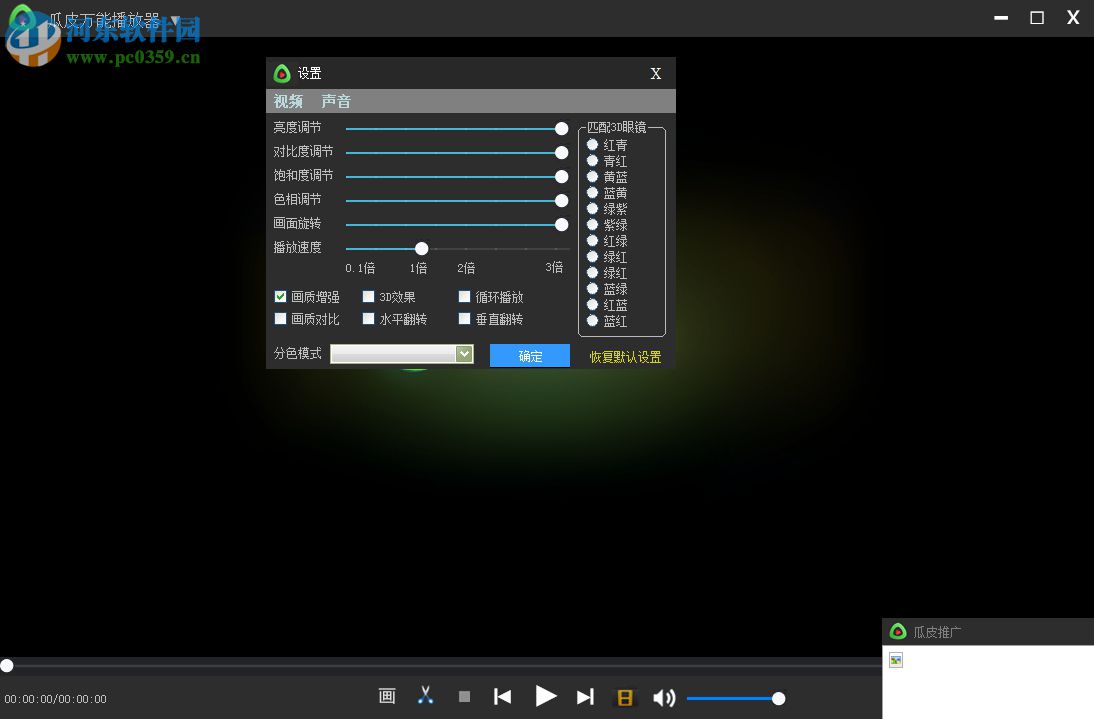Click the 饱和度调节 saturation slider handle

click(x=562, y=176)
